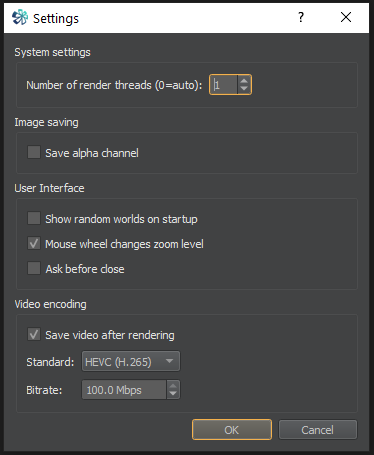The image size is (374, 455).
Task: Decrease render threads with down arrow
Action: [244, 89]
